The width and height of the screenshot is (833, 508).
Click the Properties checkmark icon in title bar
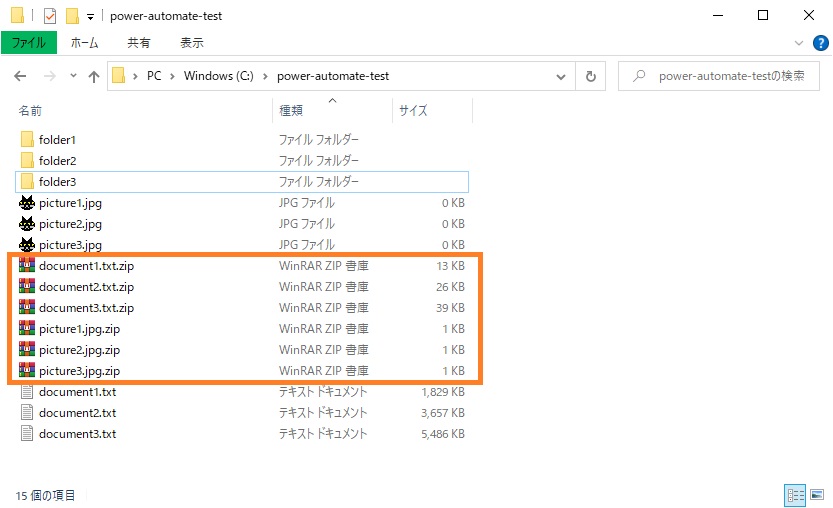pos(50,16)
